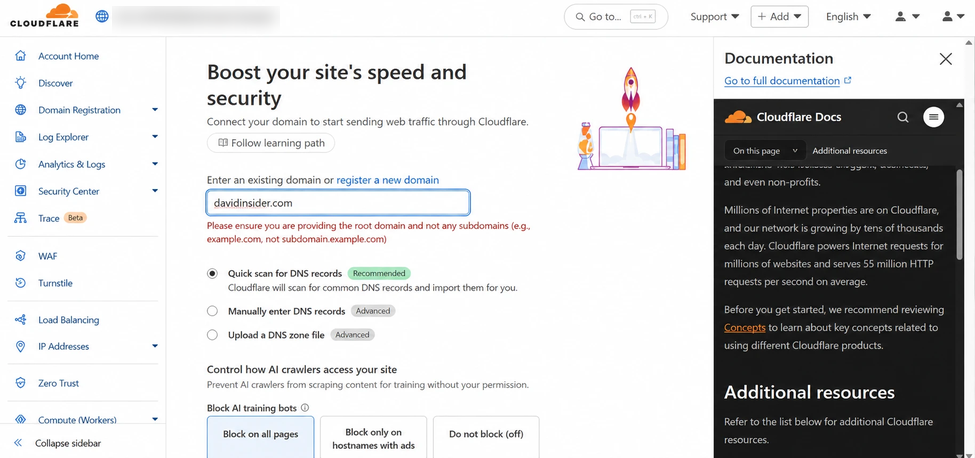Click the Cloudflare Docs cloud logo
Screen dimensions: 975x458
pos(738,117)
